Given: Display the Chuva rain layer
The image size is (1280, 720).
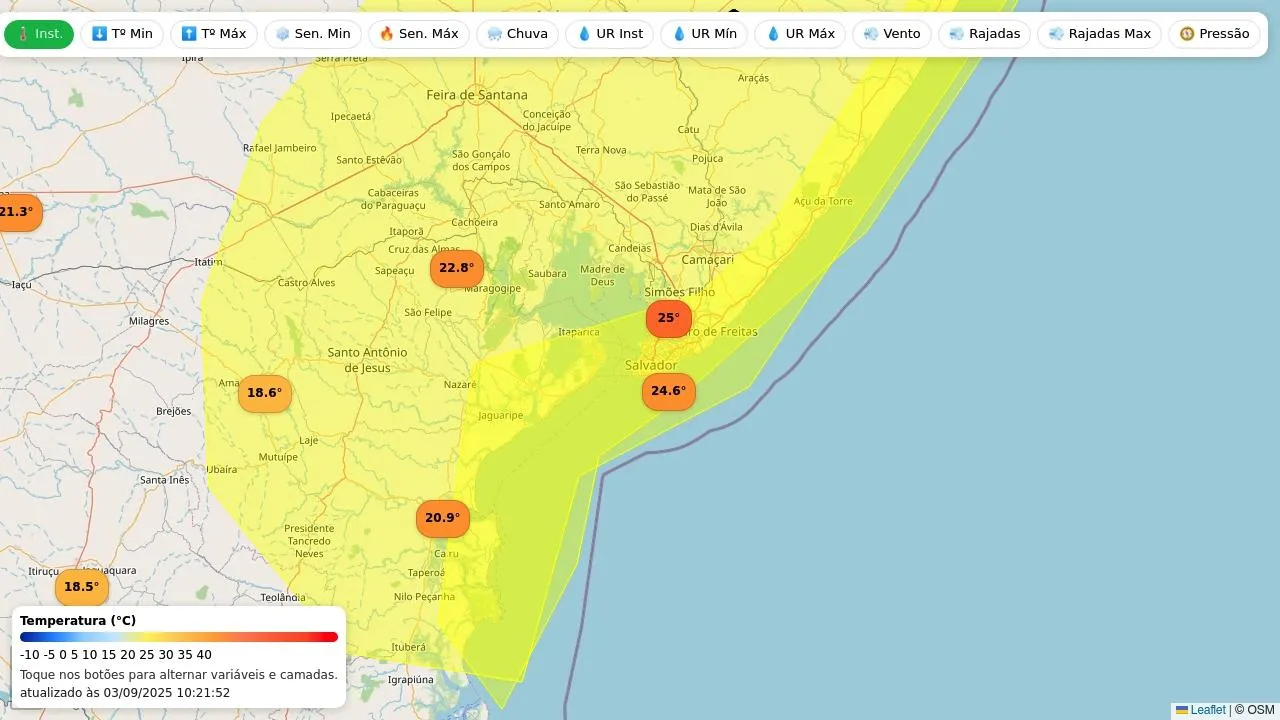Looking at the screenshot, I should pyautogui.click(x=517, y=34).
